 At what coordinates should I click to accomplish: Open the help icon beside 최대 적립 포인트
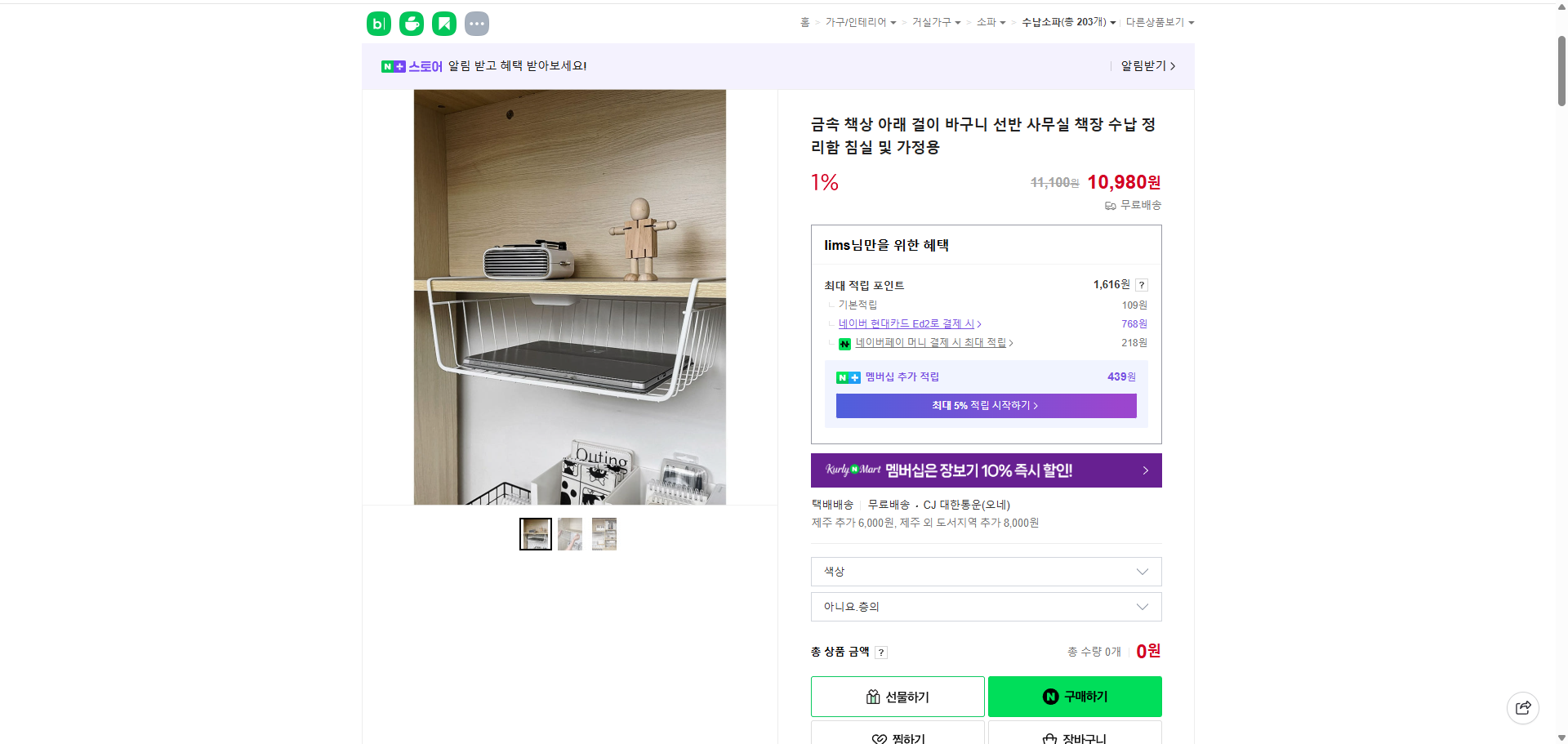[x=1141, y=285]
